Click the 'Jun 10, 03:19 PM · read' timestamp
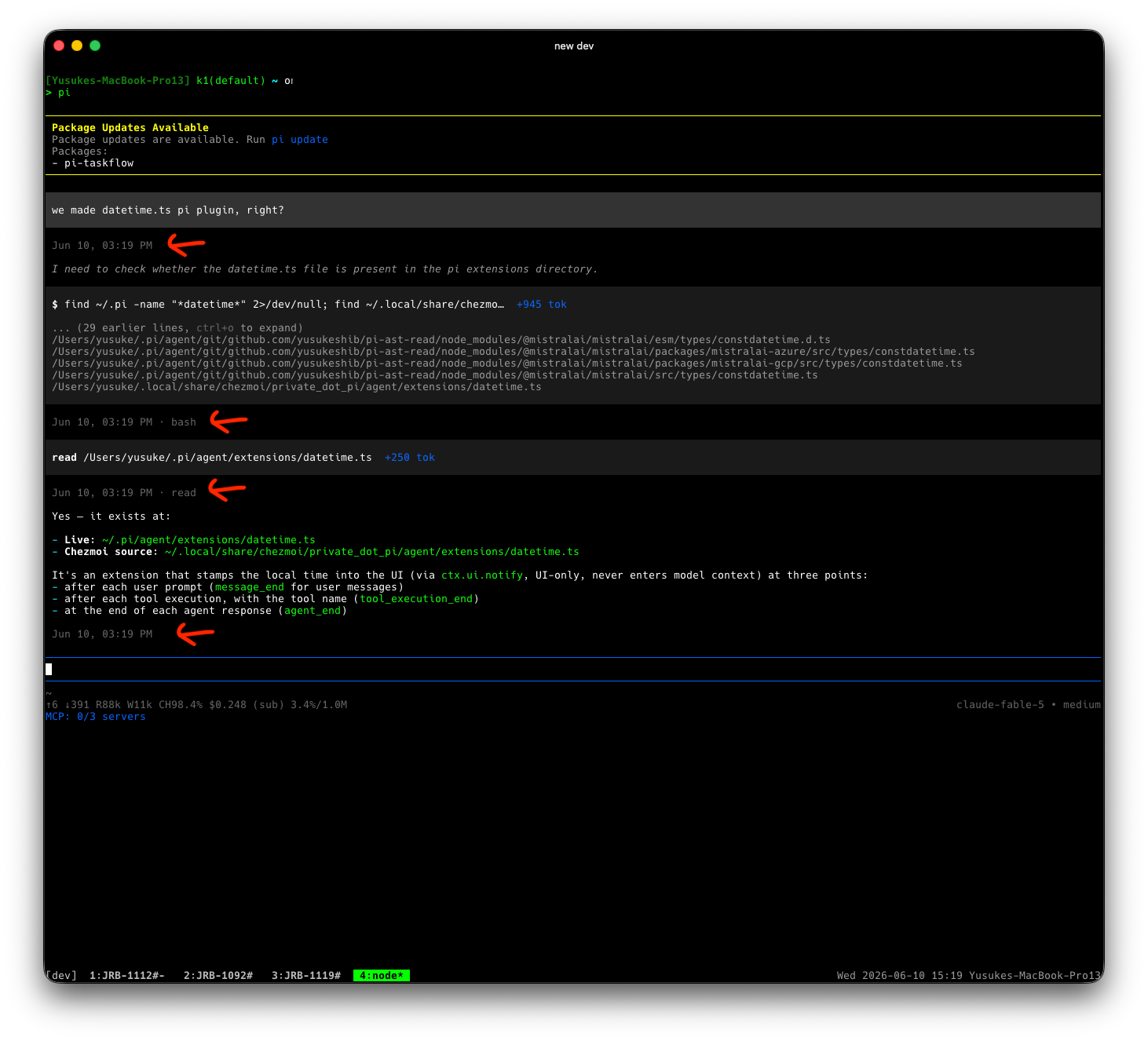The width and height of the screenshot is (1148, 1041). tap(124, 493)
